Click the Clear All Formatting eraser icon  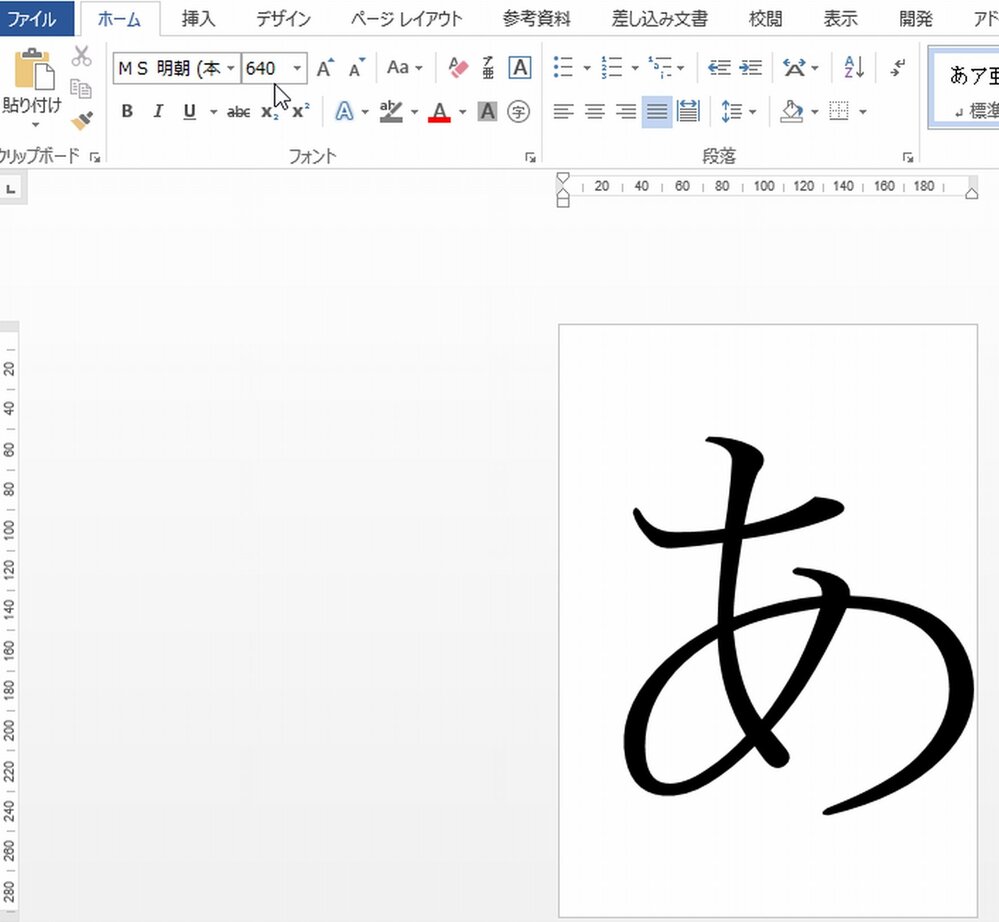click(x=458, y=68)
